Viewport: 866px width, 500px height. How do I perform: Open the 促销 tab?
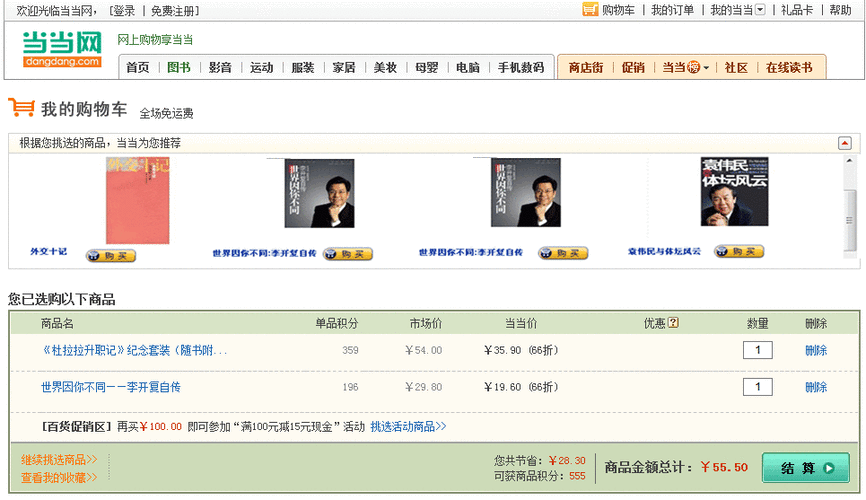click(633, 67)
